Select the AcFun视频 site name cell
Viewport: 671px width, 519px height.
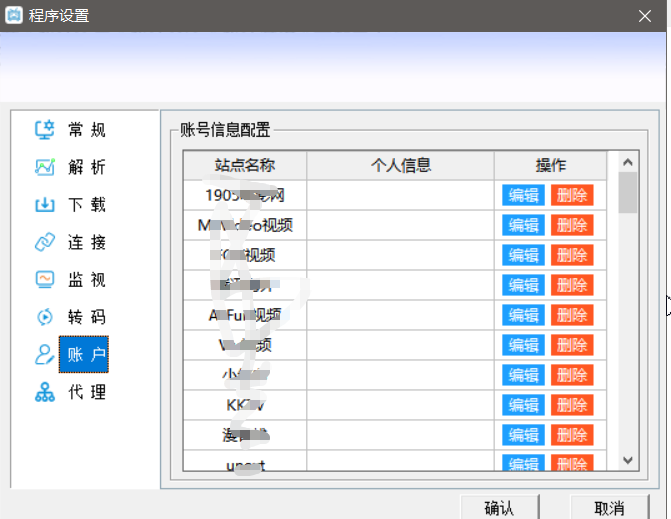coord(245,315)
